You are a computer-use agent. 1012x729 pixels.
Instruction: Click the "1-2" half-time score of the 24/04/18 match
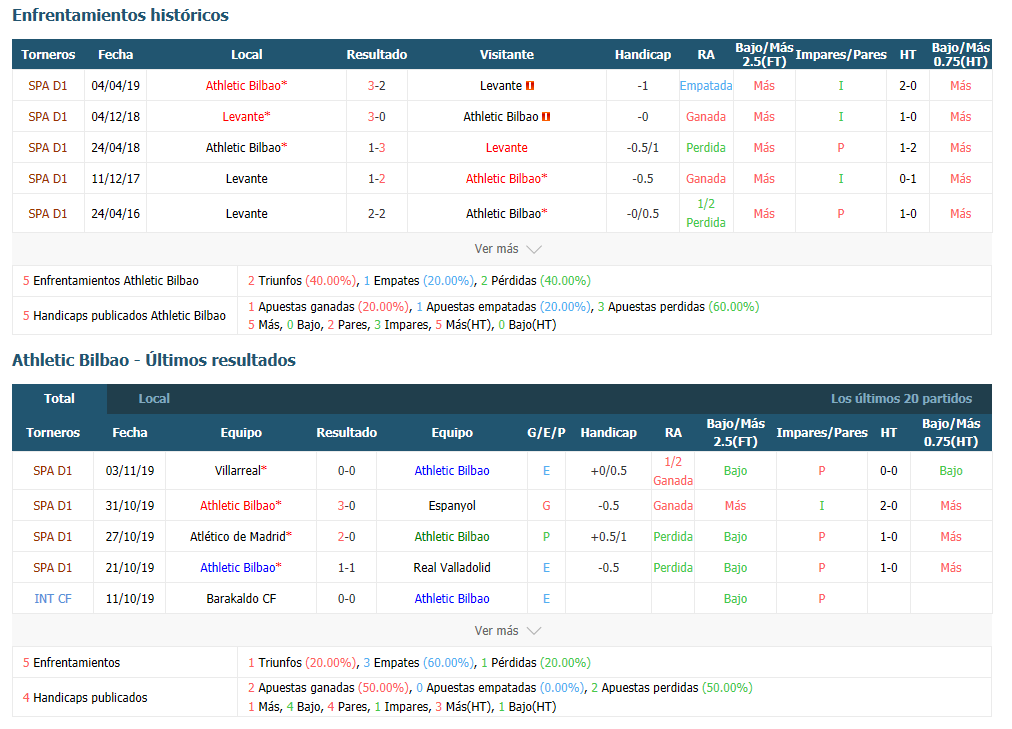(x=908, y=148)
